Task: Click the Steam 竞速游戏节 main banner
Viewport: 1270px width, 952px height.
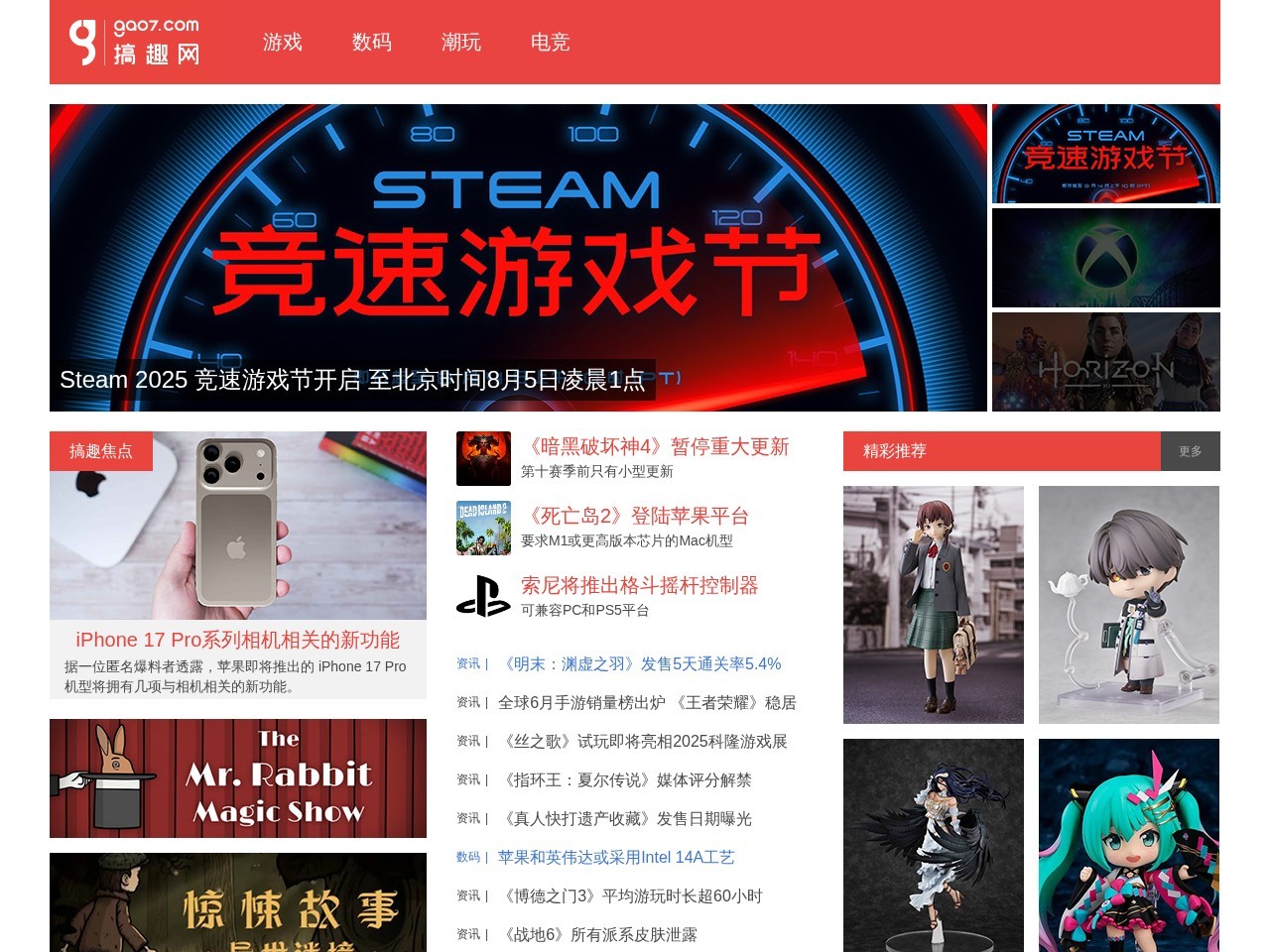Action: [518, 258]
